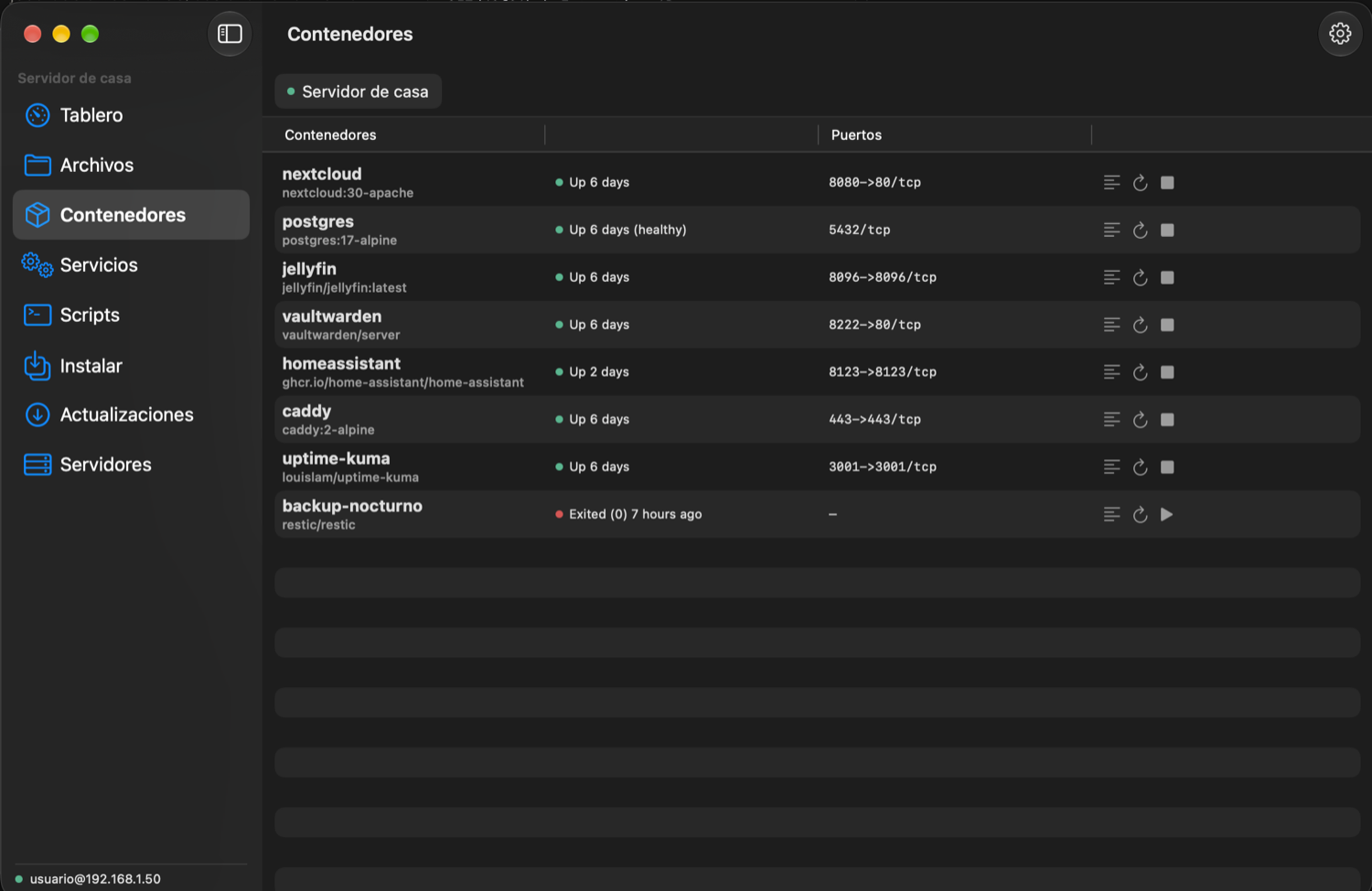1372x891 pixels.
Task: Click the backup-nocturno container name
Action: pyautogui.click(x=352, y=506)
